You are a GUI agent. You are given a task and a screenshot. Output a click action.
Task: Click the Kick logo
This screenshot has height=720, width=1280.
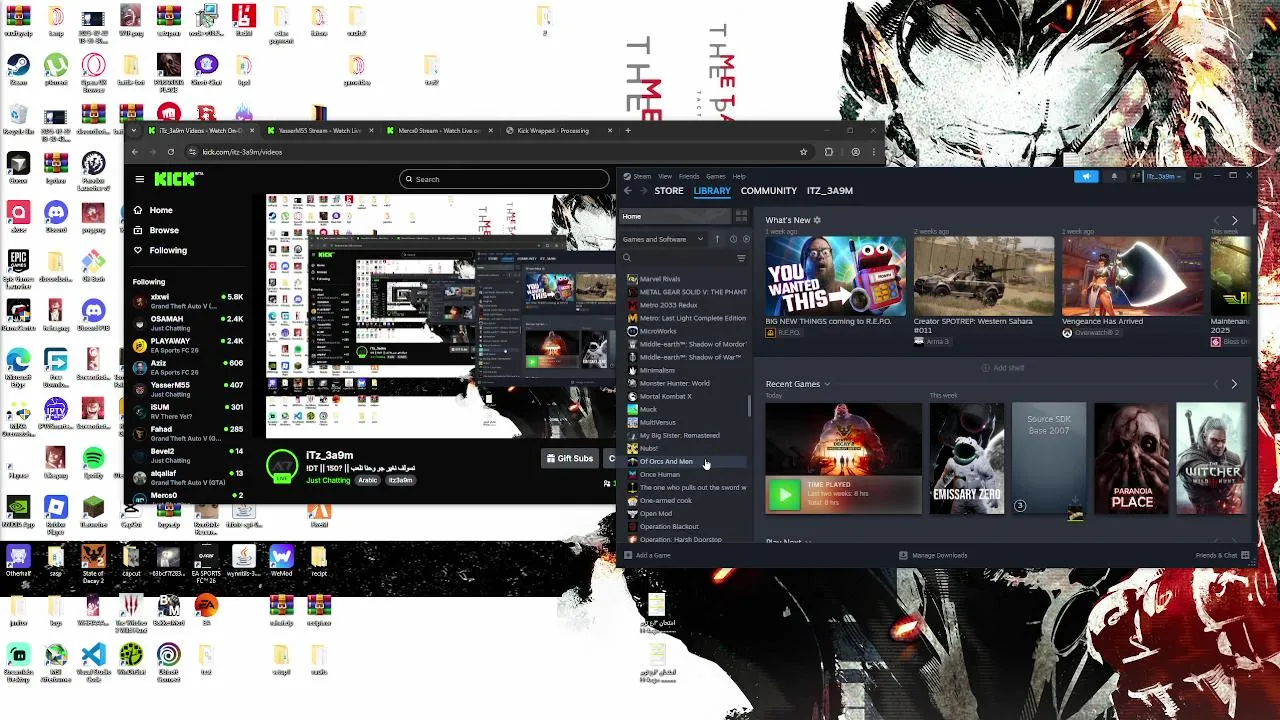[x=177, y=179]
